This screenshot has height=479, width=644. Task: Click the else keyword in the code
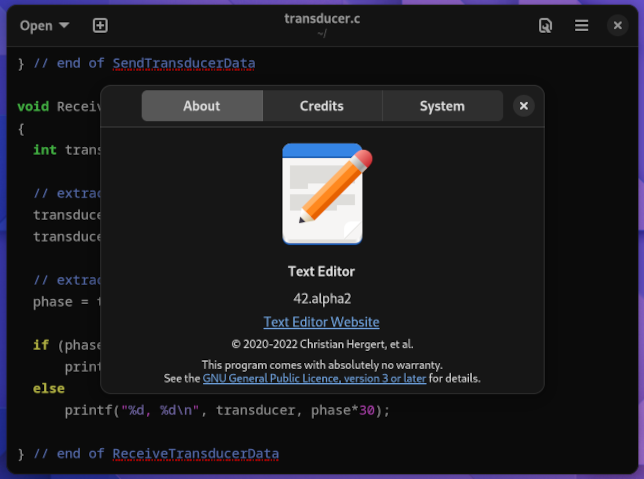point(49,389)
